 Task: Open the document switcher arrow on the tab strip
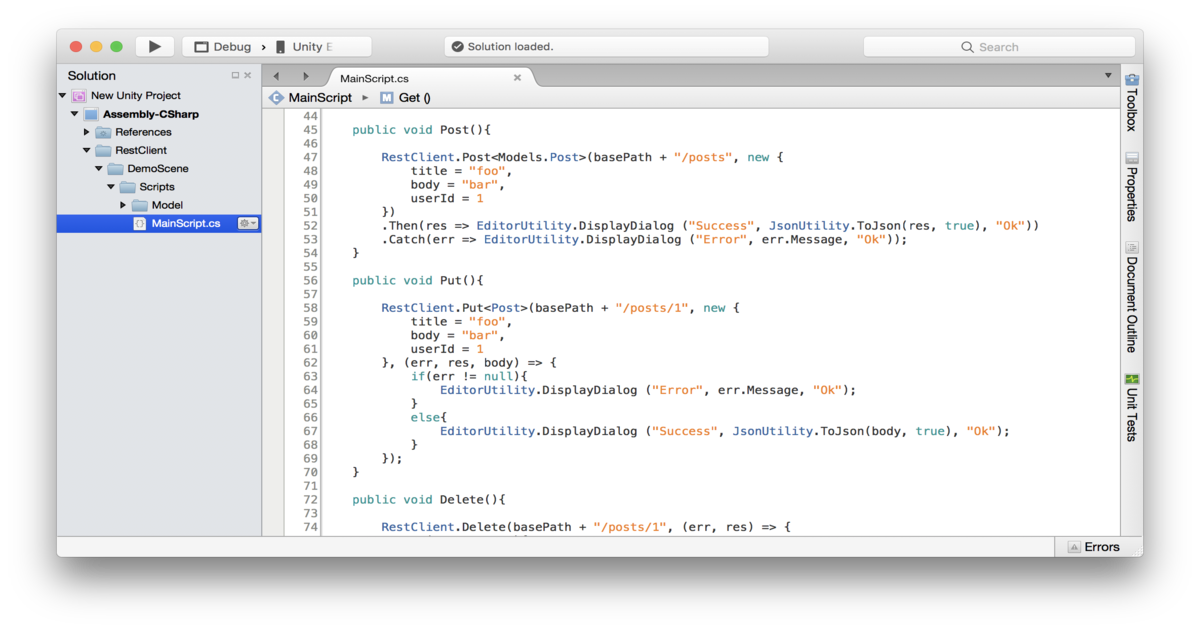pos(1107,76)
